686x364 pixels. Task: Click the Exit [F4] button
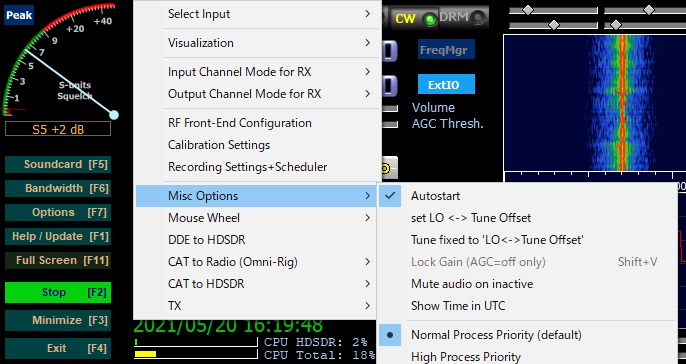coord(58,348)
